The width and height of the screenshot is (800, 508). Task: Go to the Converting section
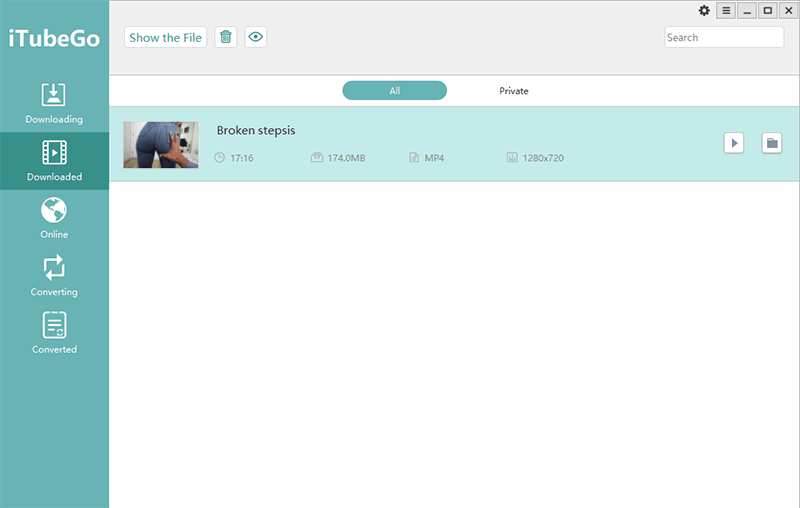coord(54,268)
